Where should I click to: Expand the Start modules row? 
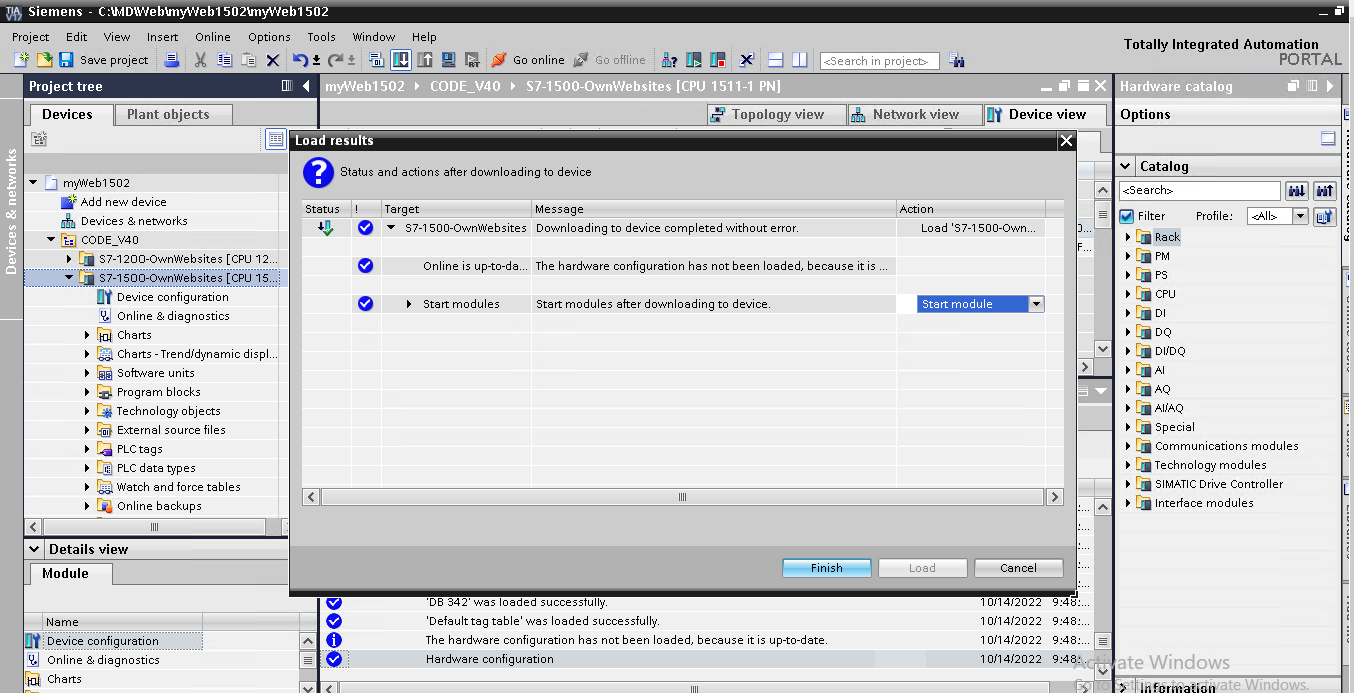click(409, 304)
